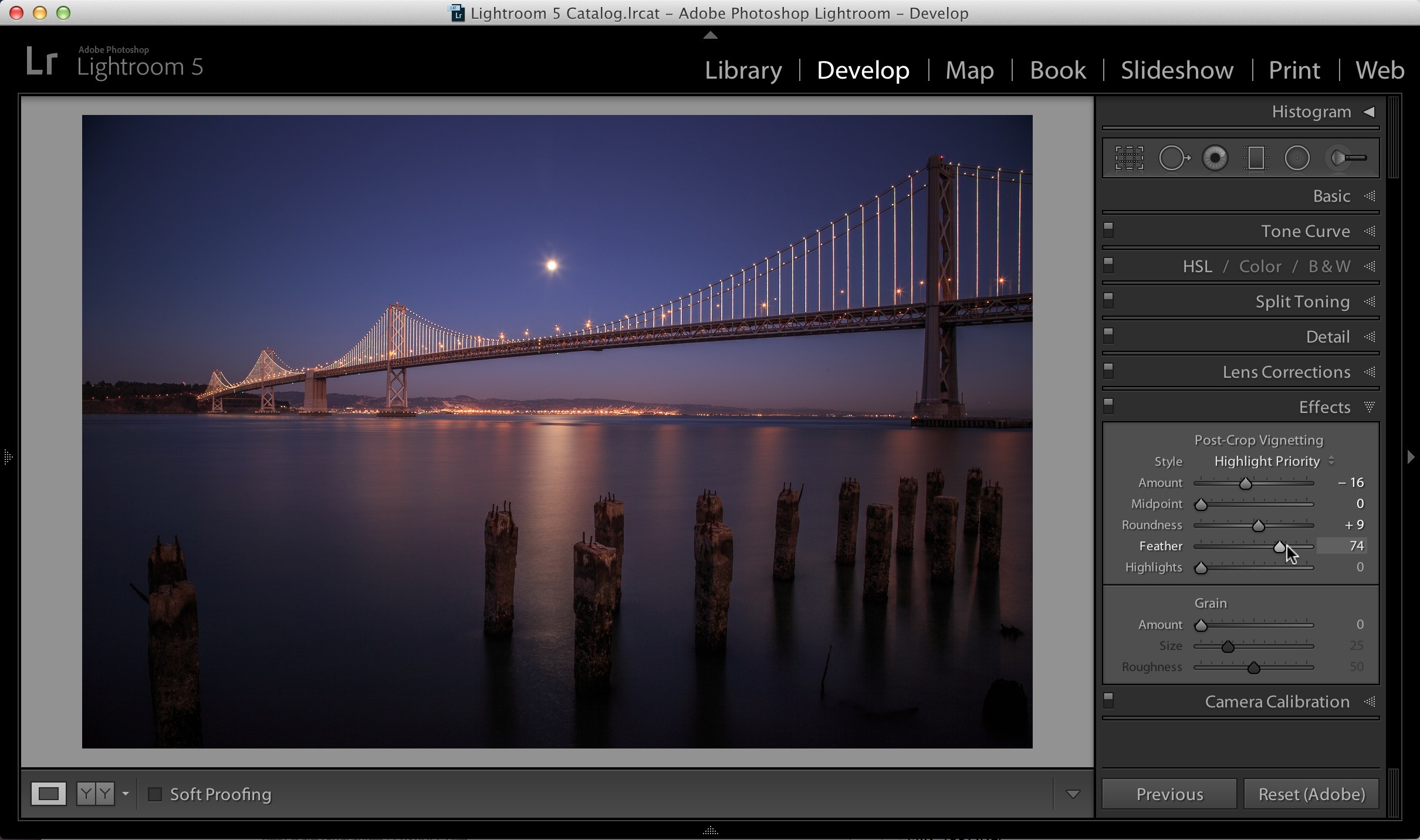Select the Spot Removal tool
Viewport: 1420px width, 840px height.
pyautogui.click(x=1174, y=158)
